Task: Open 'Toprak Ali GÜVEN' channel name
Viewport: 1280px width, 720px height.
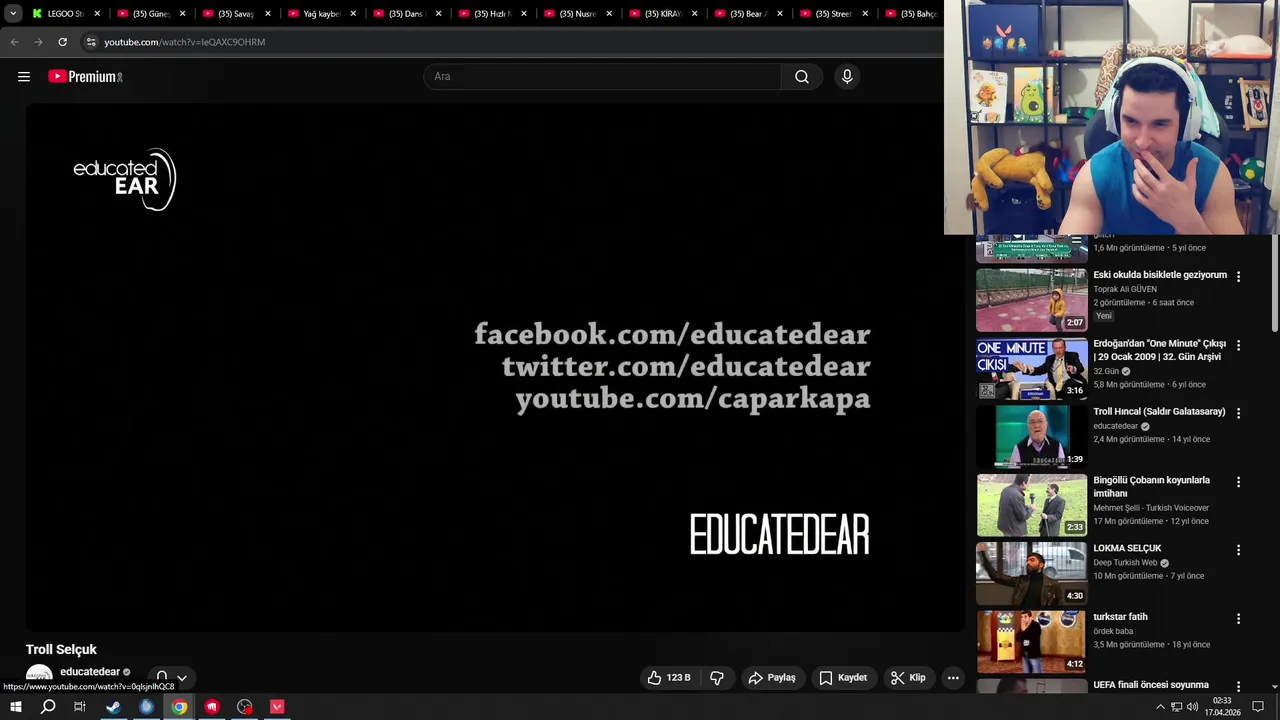Action: click(x=1125, y=289)
